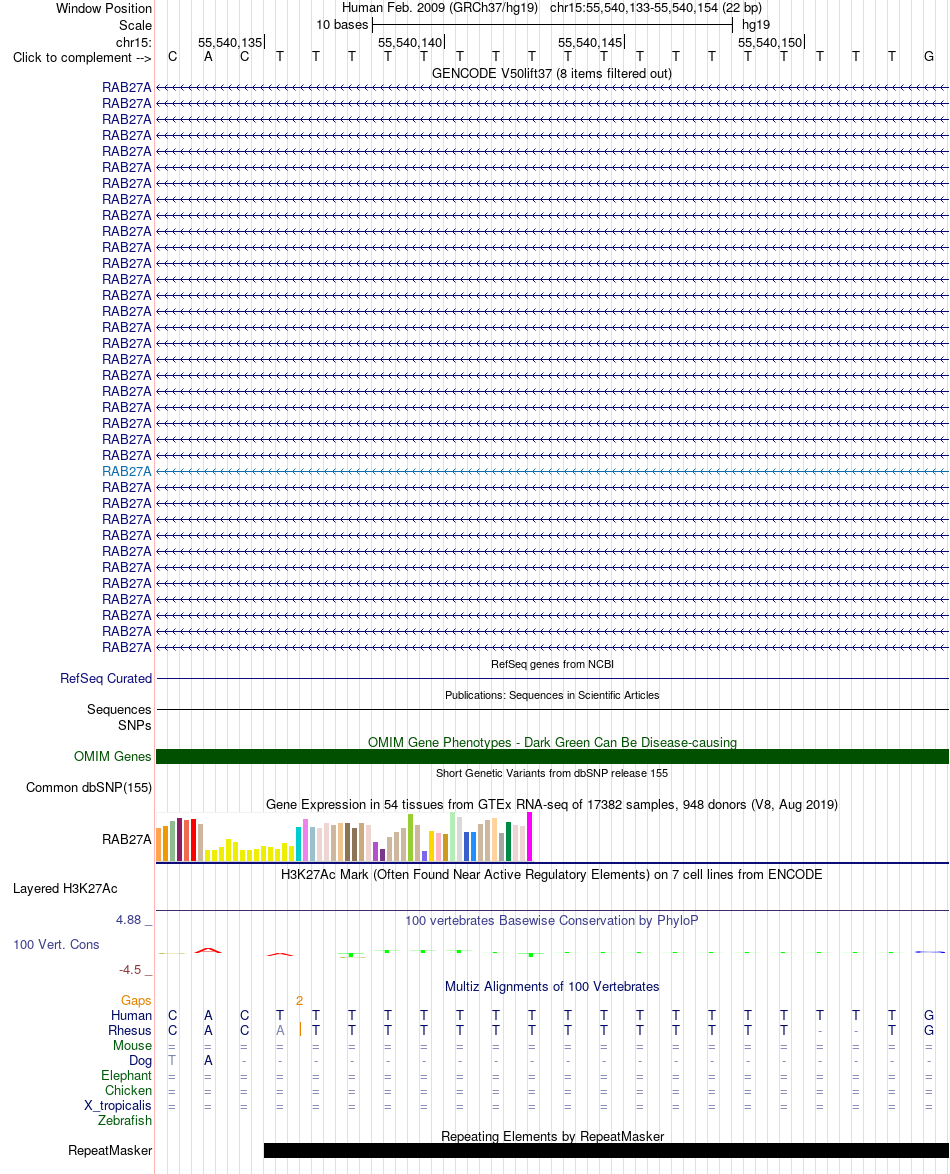Click the T base in Dog row
Viewport: 950px width, 1174px height.
coord(172,1060)
